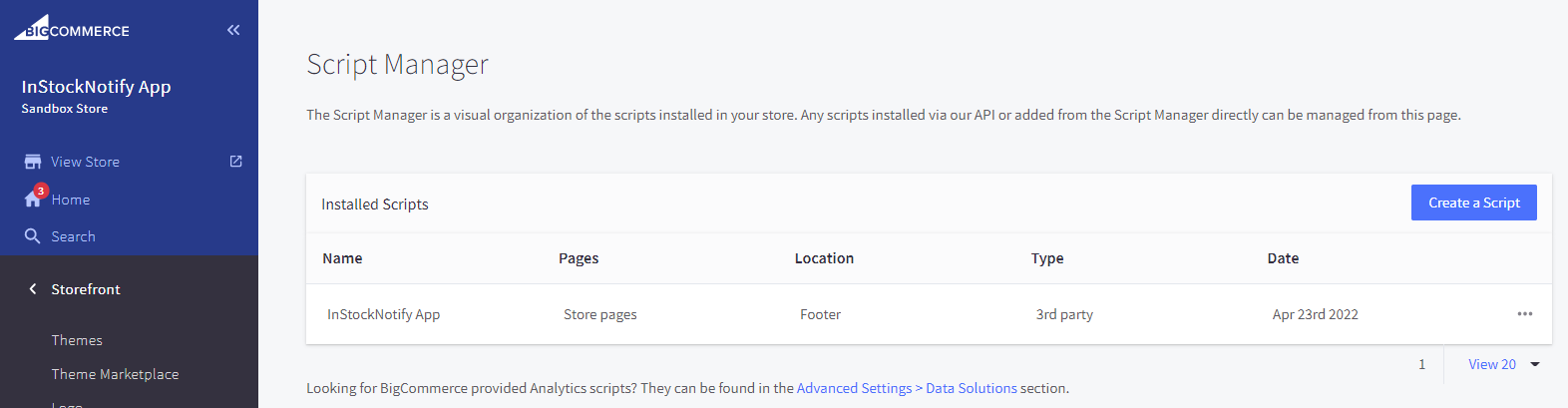Select the InStockNotify App script name
Viewport: 1568px width, 408px height.
click(383, 314)
